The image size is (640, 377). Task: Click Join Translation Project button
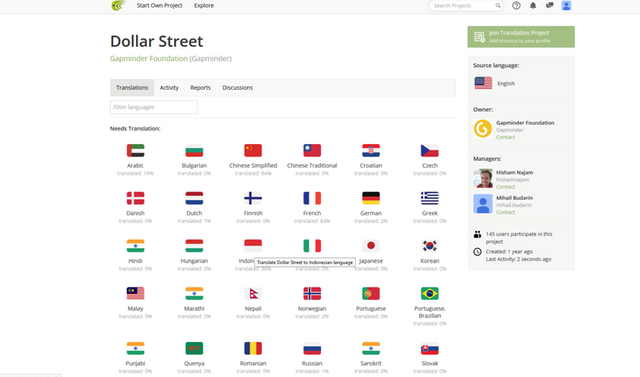(x=521, y=37)
